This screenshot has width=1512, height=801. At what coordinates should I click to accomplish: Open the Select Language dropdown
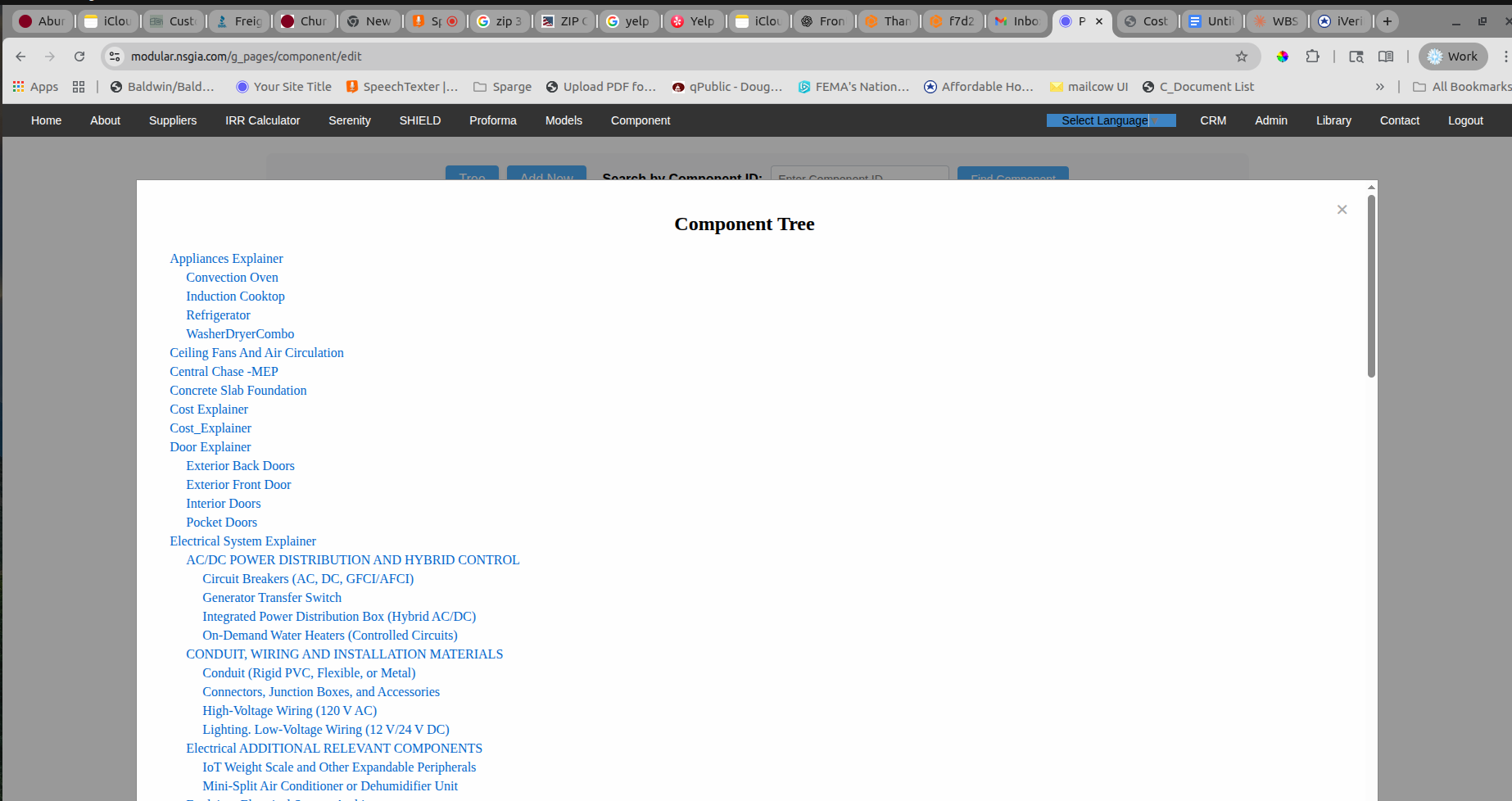(x=1111, y=120)
